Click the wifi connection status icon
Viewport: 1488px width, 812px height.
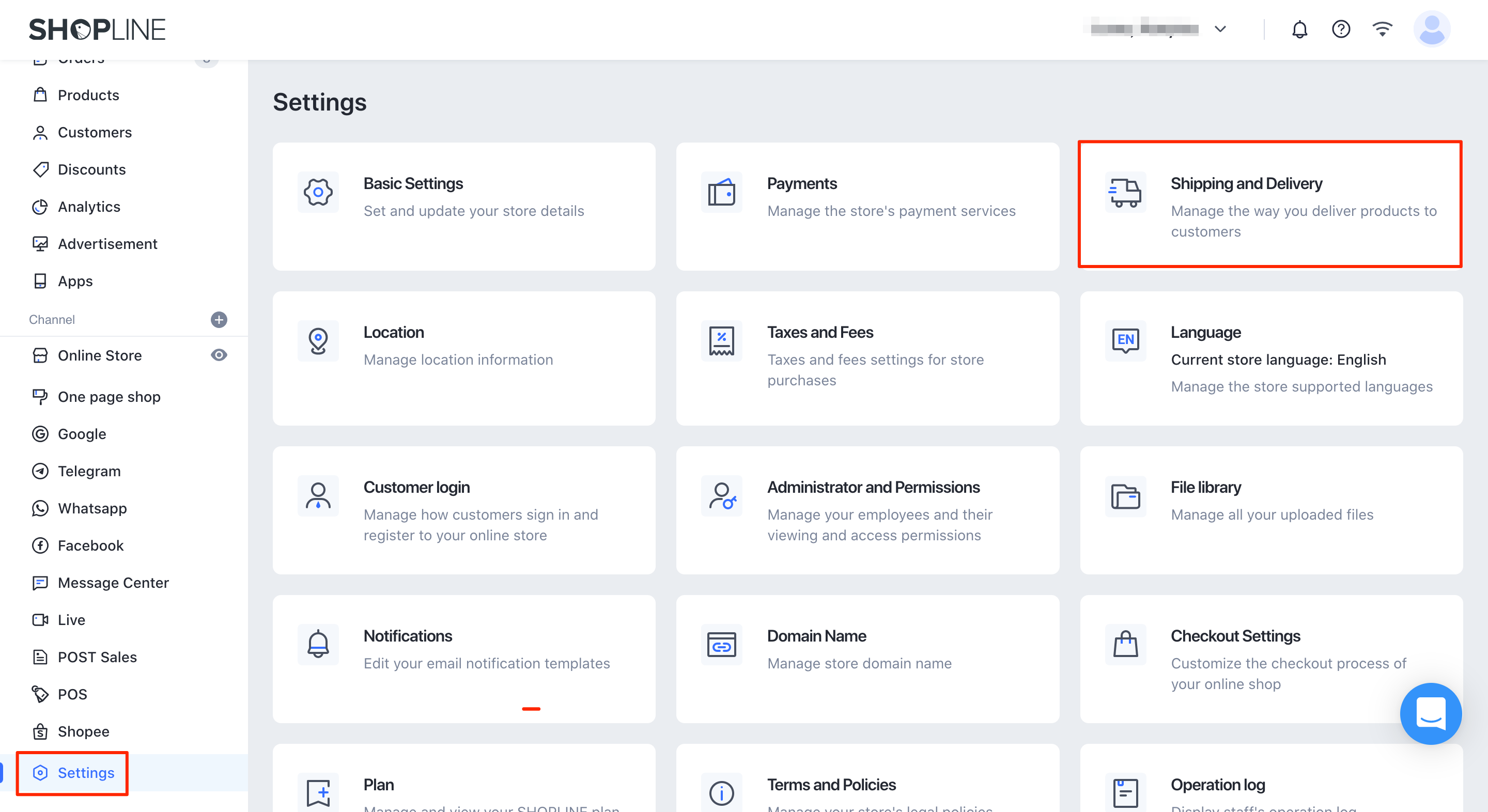pyautogui.click(x=1382, y=29)
